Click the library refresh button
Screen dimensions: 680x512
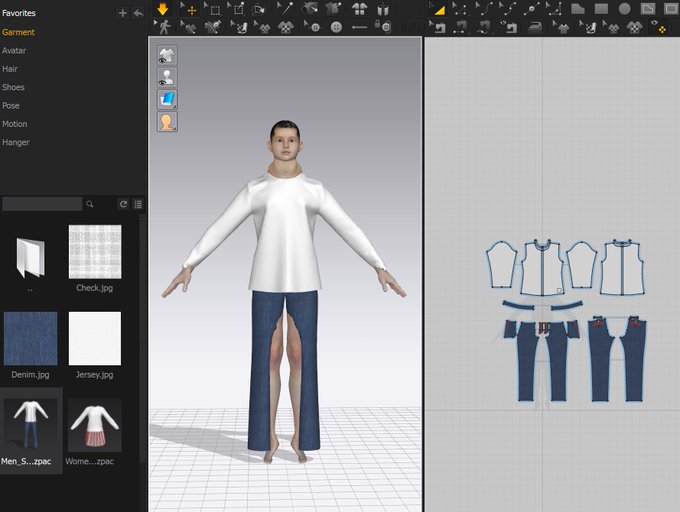123,204
